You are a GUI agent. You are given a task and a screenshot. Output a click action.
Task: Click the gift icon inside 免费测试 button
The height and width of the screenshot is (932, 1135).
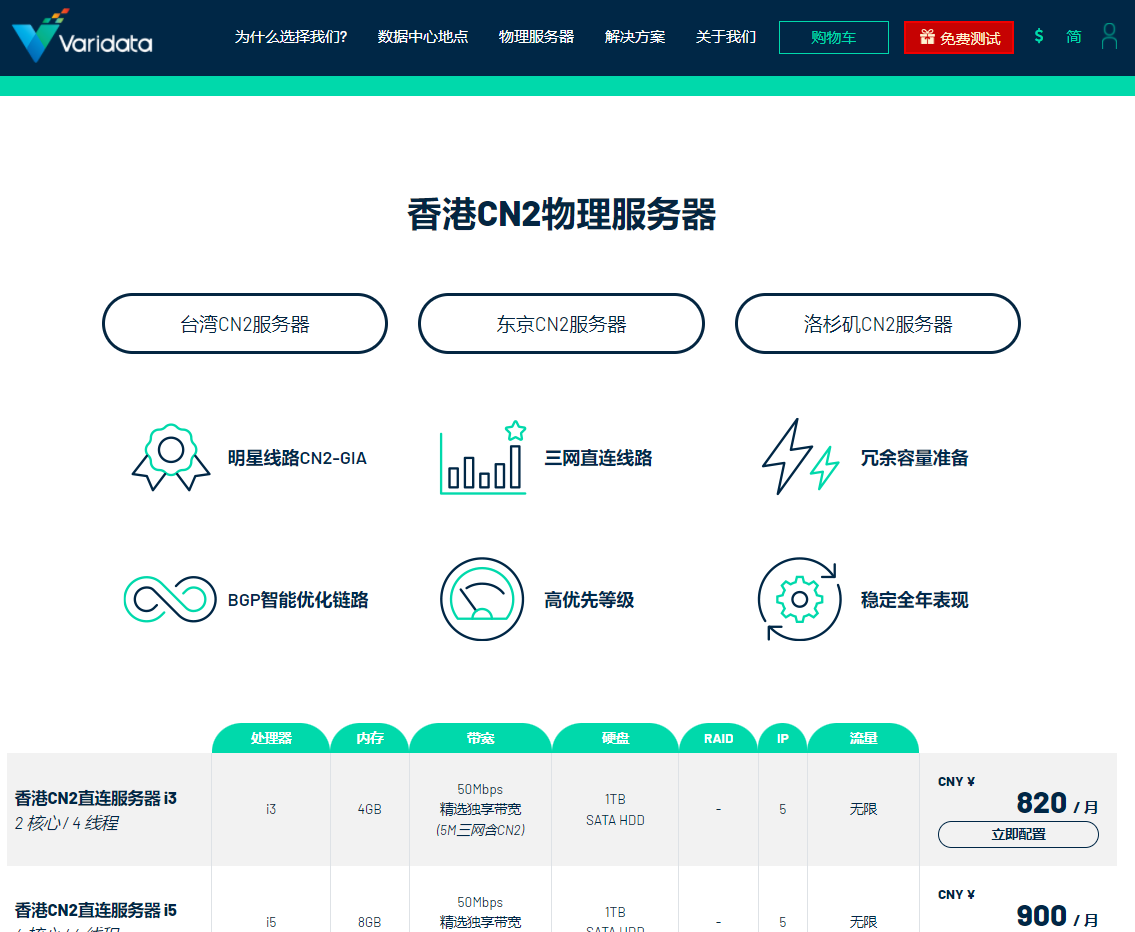coord(927,37)
